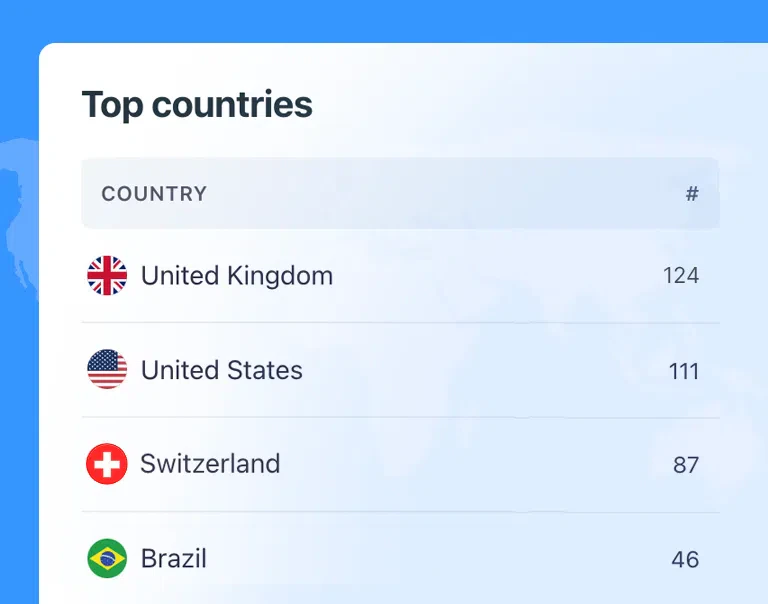
Task: Click the Switzerland flag icon
Action: 107,464
